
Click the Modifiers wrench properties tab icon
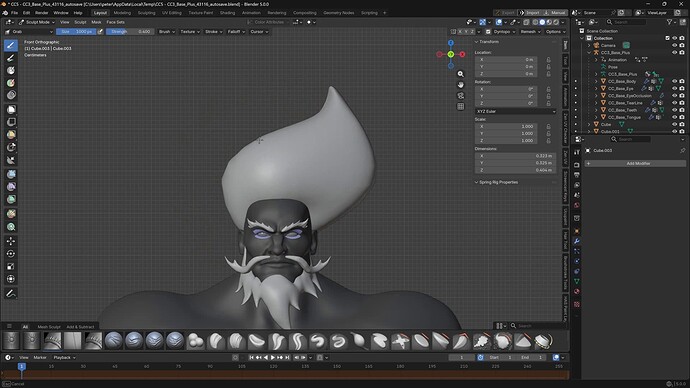pos(576,241)
